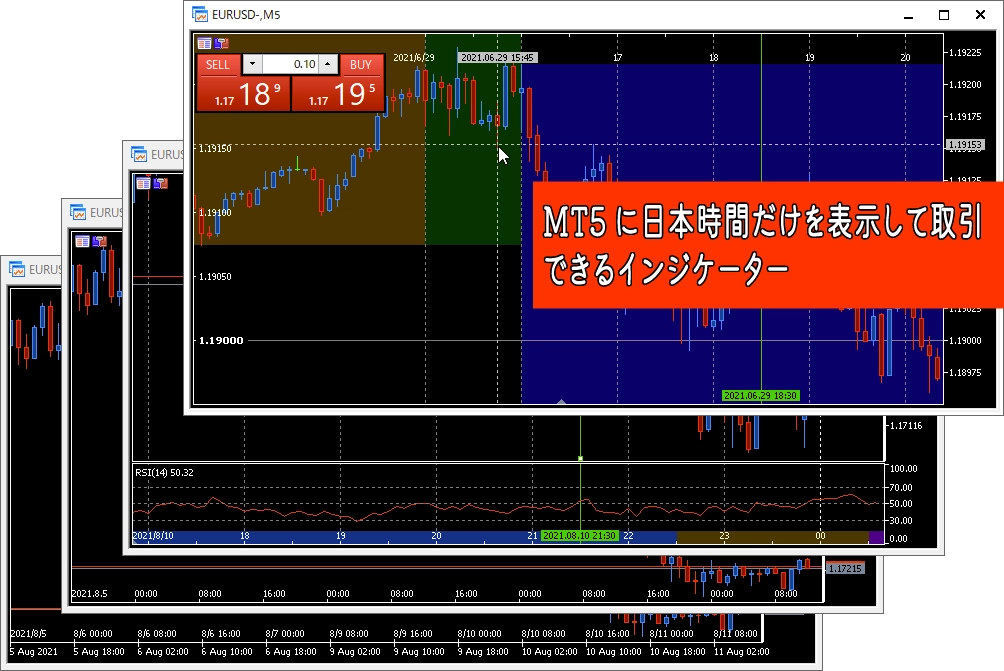Click the 30.00 RSI level value
Viewport: 1004px width, 671px height.
tap(901, 521)
